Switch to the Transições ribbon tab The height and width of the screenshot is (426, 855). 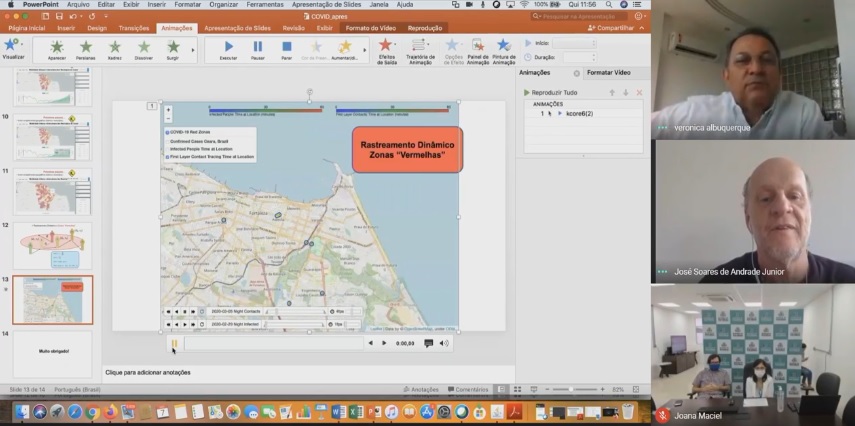133,28
